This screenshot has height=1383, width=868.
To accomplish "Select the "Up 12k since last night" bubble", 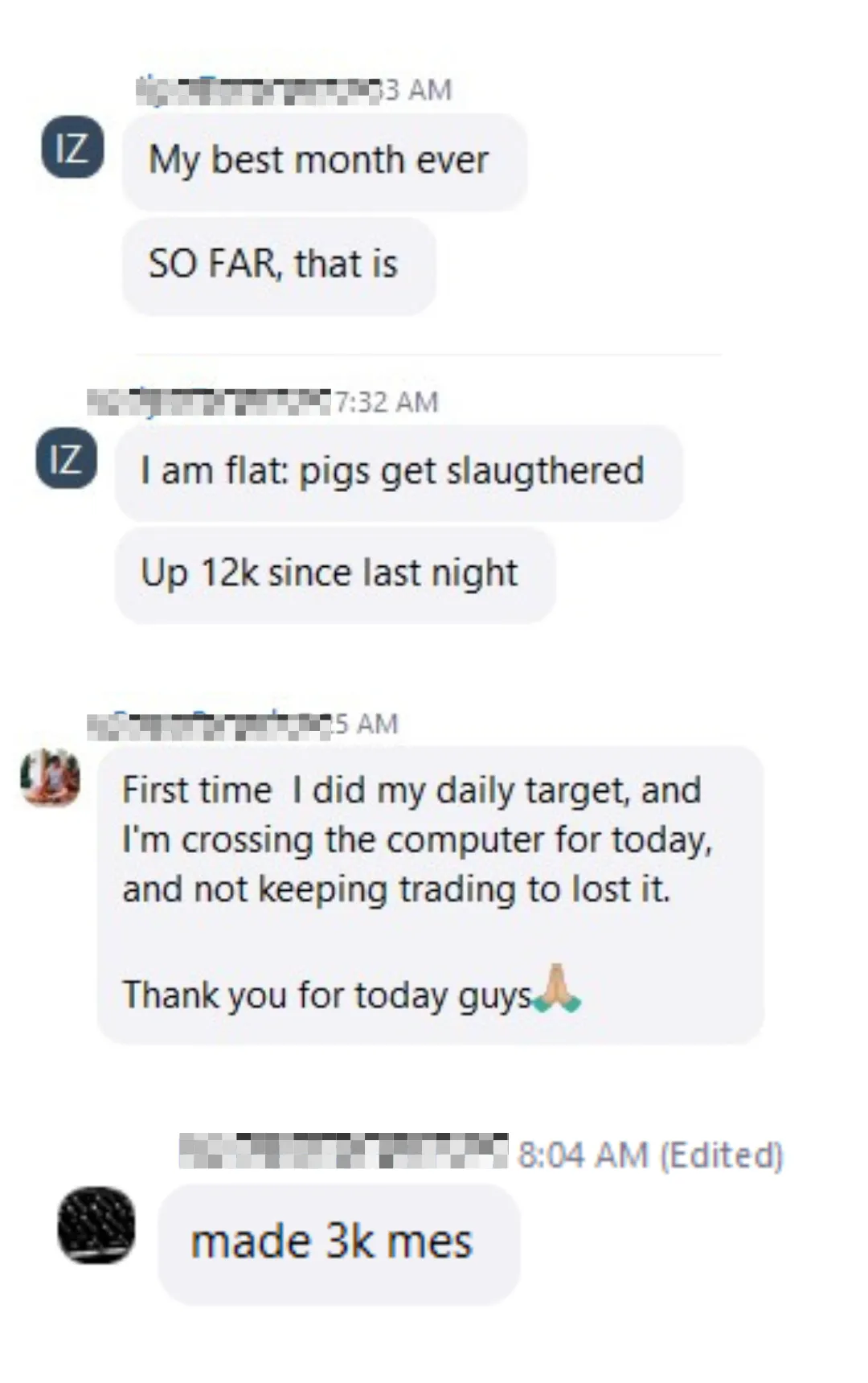I will pos(335,574).
